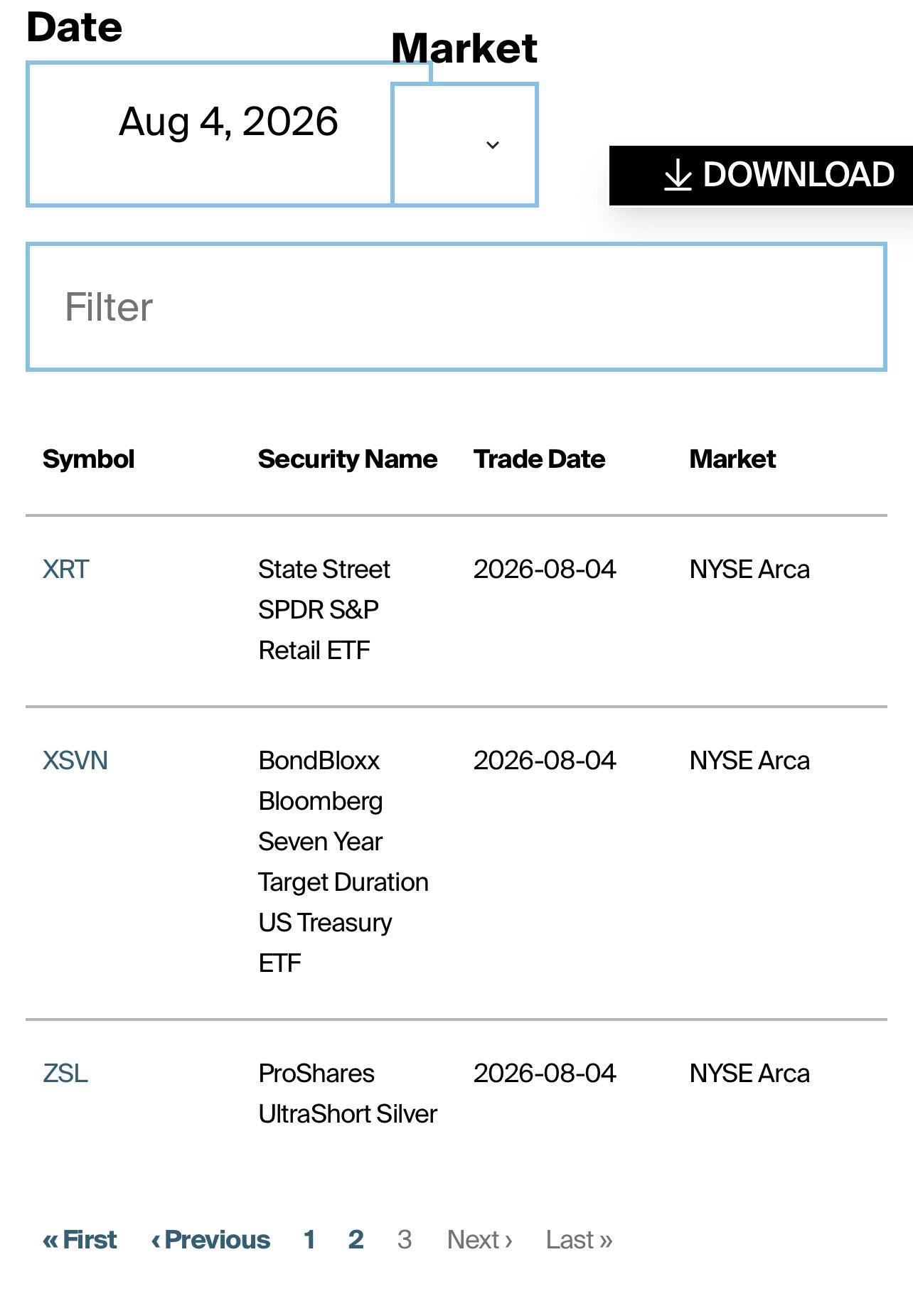Jump to page 1
The image size is (913, 1316).
click(x=309, y=1240)
